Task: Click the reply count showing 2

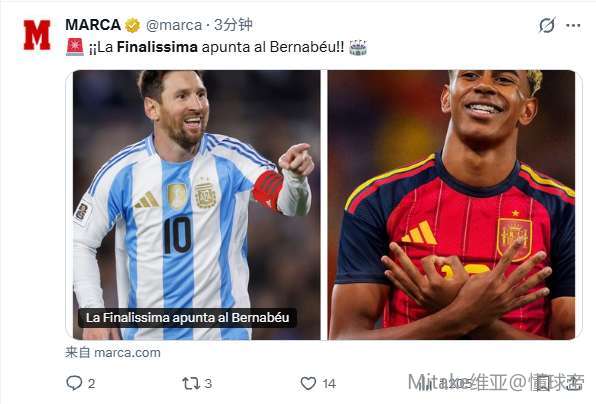Action: point(91,383)
